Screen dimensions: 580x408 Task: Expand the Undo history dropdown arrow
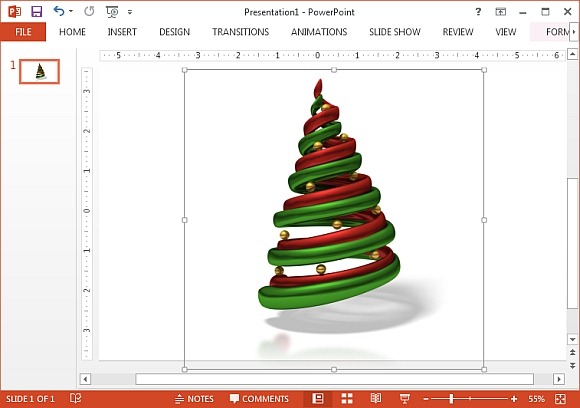[x=71, y=11]
